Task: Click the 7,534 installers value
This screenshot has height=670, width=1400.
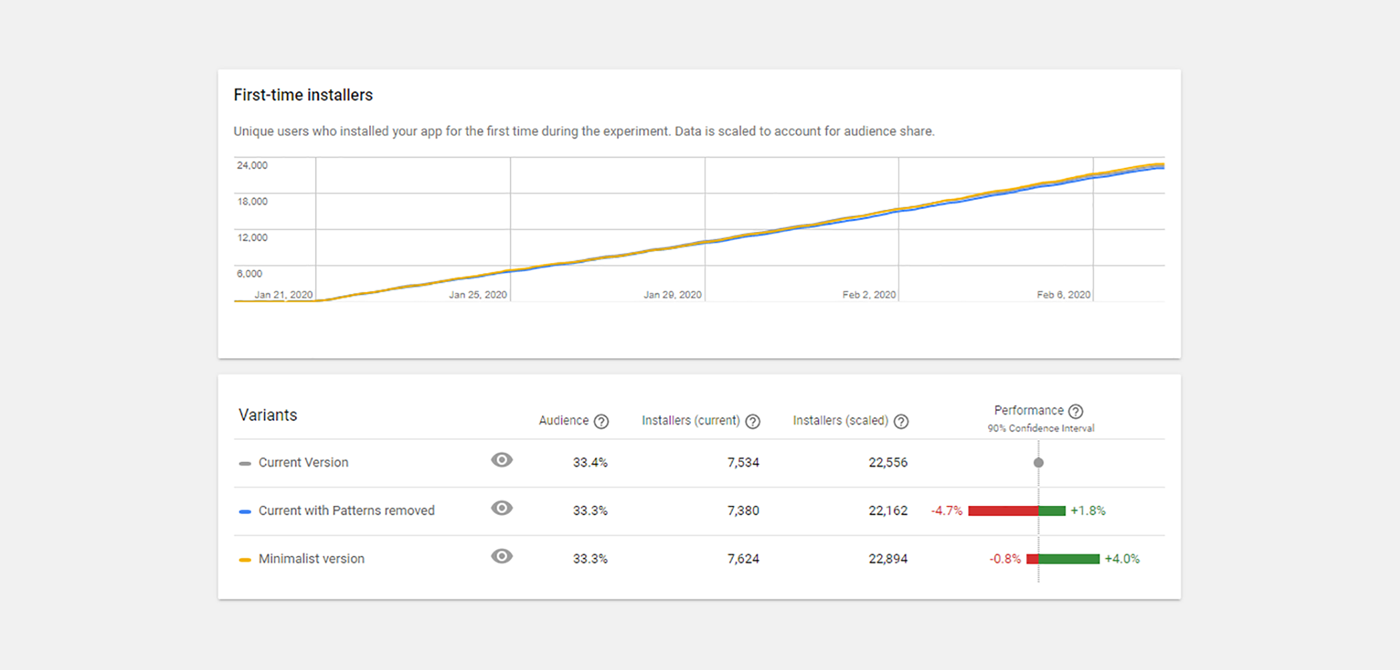Action: click(743, 463)
